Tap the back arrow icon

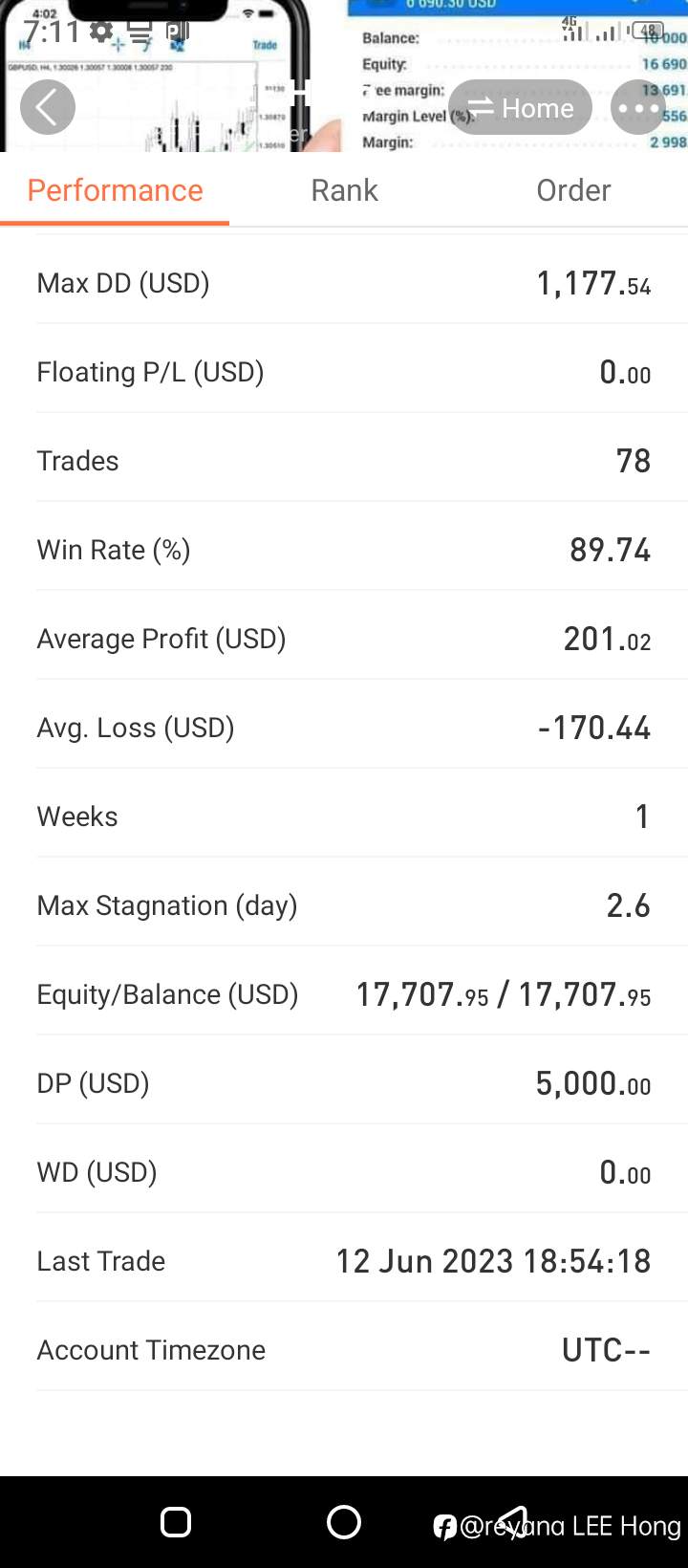(x=48, y=107)
